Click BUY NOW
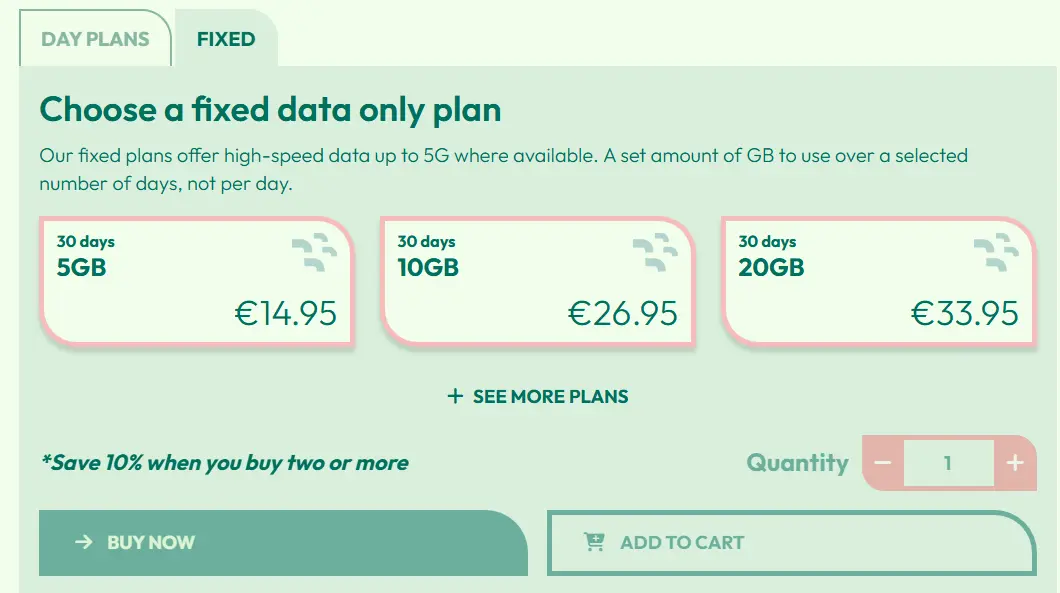 pos(282,542)
